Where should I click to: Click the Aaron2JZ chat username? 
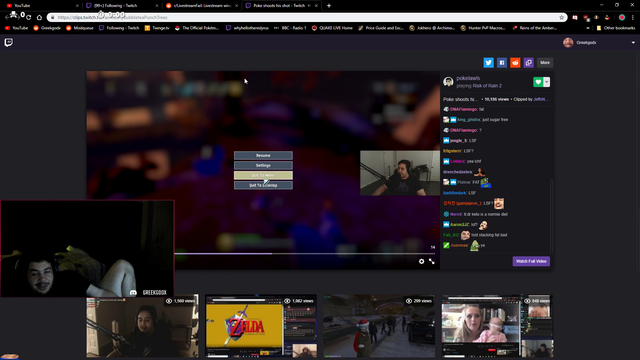coord(460,224)
